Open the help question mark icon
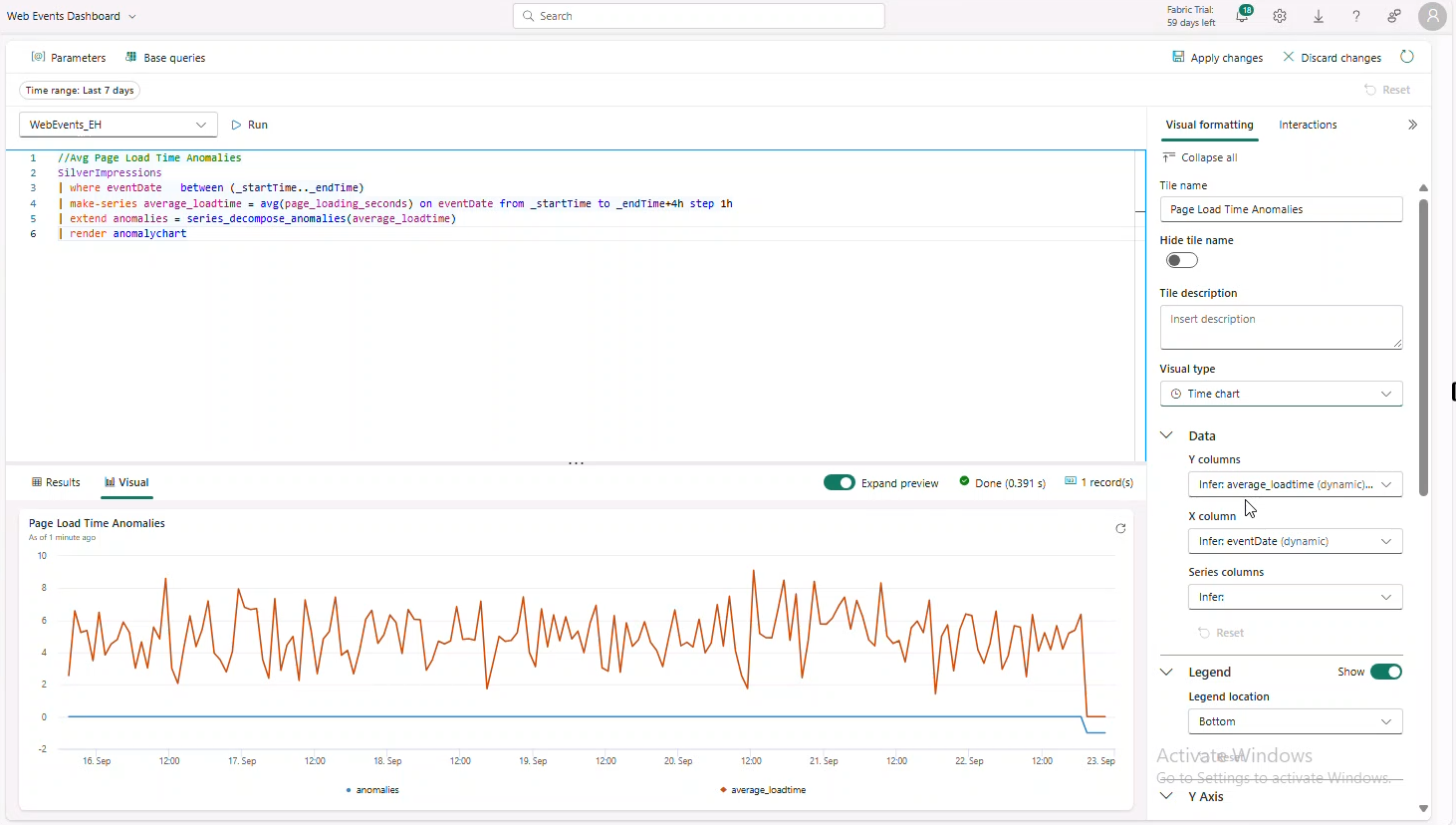 click(1355, 16)
